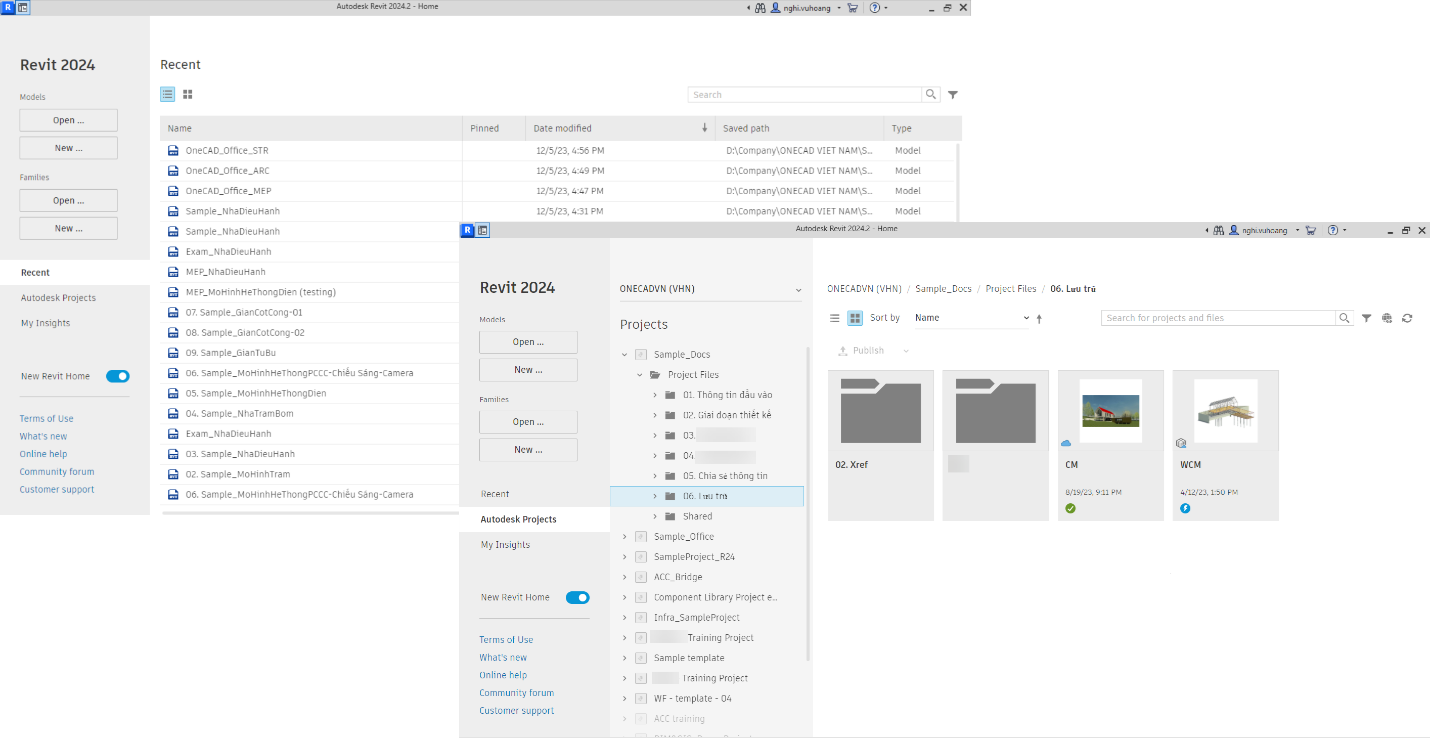Click Models Open button in the back window
Screen dimensions: 1430x738
pos(68,120)
